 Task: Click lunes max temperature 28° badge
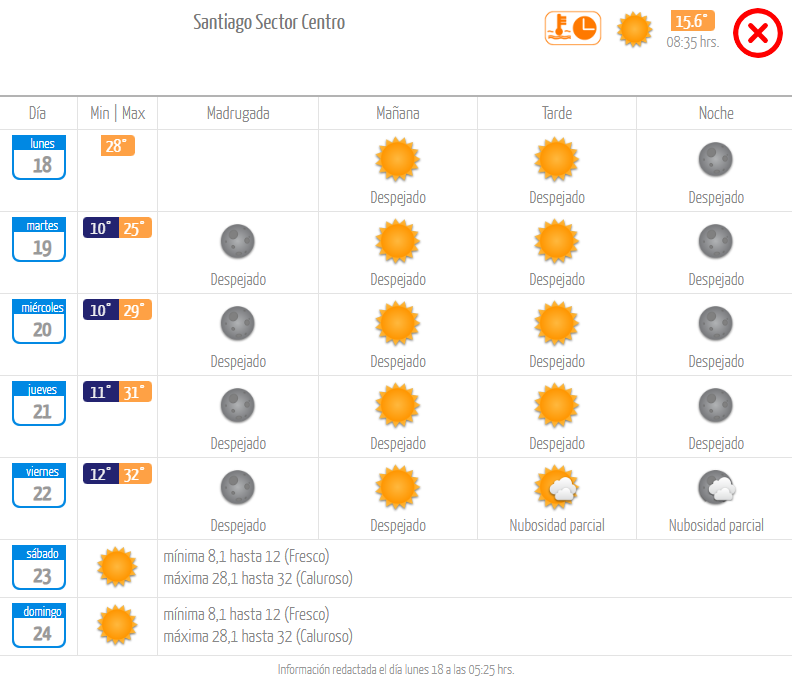point(118,146)
